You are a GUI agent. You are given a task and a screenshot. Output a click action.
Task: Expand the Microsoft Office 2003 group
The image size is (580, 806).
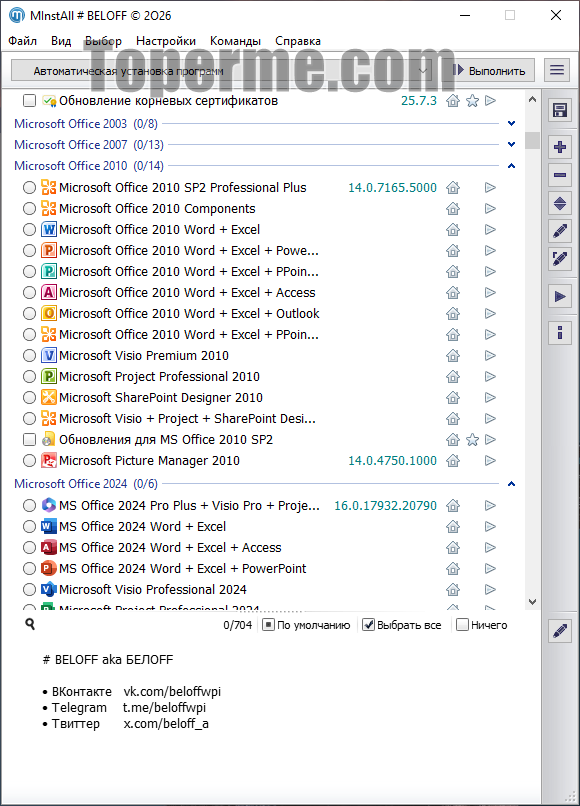[x=511, y=123]
